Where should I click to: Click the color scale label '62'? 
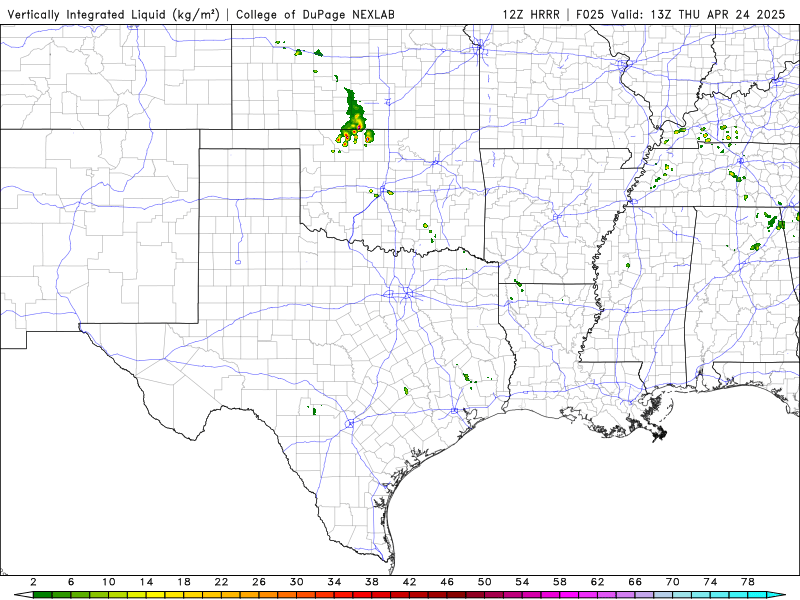(x=597, y=582)
